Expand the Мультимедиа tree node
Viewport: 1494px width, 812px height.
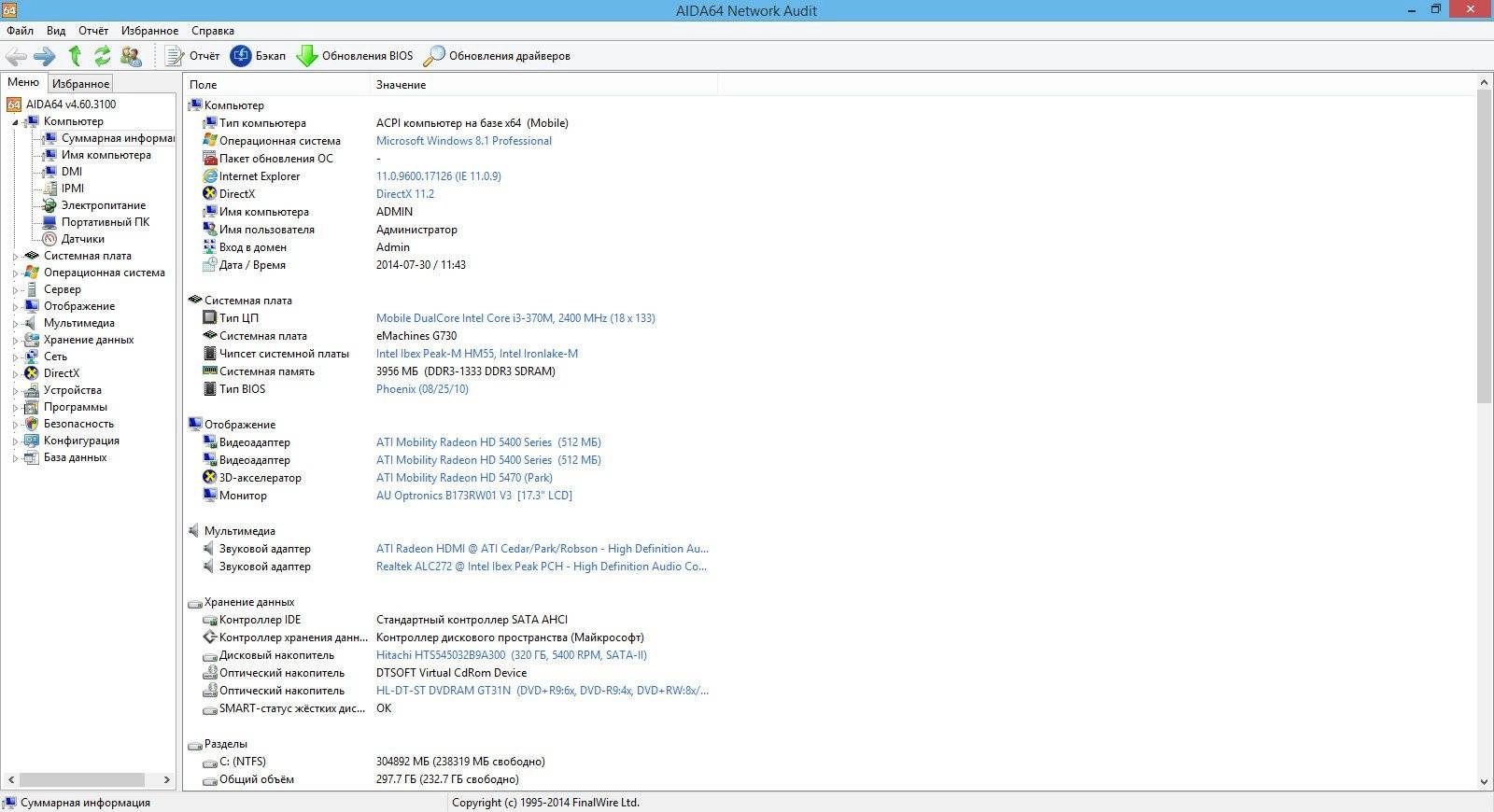click(x=15, y=324)
